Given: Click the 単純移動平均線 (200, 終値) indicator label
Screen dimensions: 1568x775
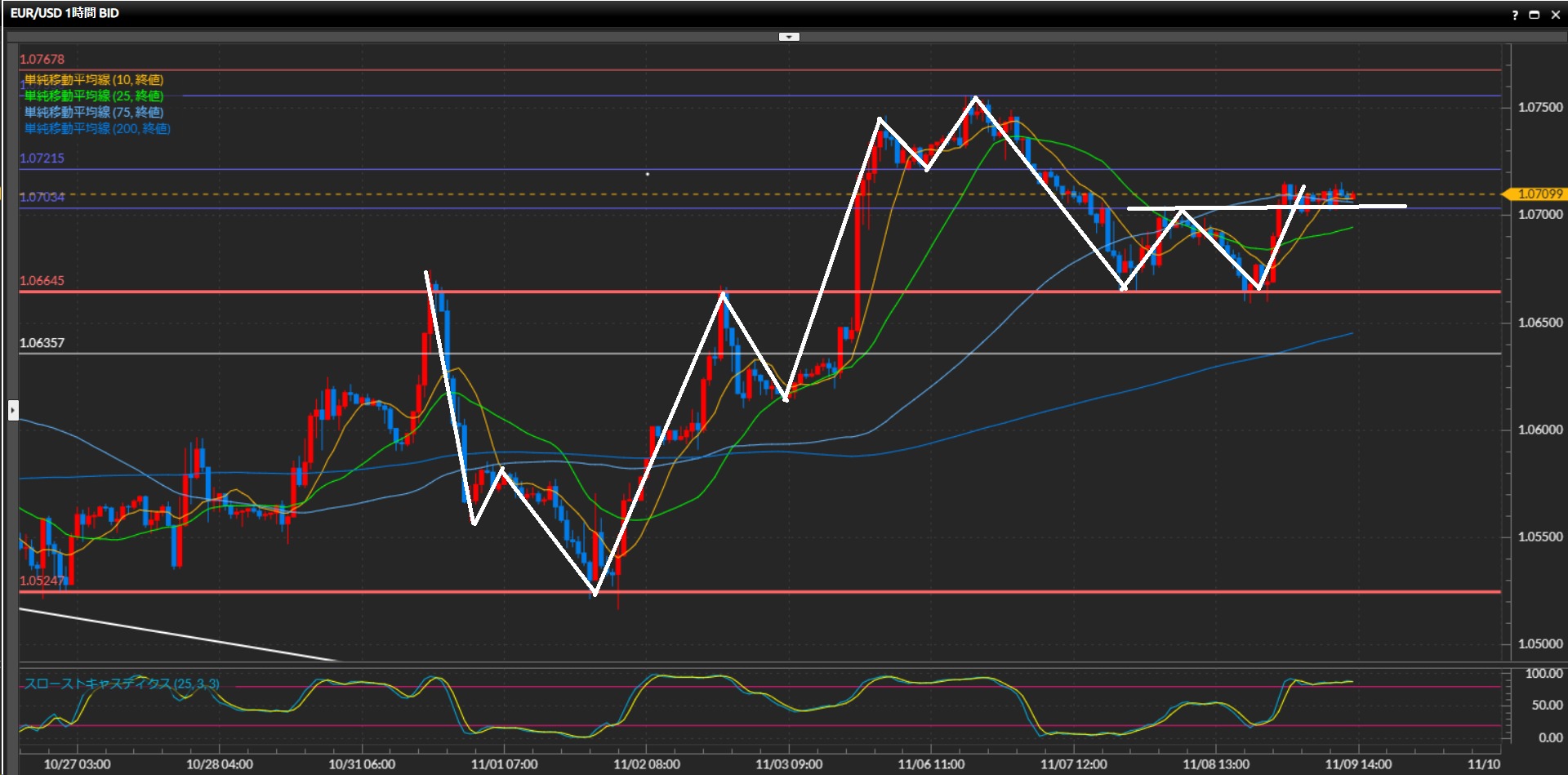Looking at the screenshot, I should [x=97, y=129].
